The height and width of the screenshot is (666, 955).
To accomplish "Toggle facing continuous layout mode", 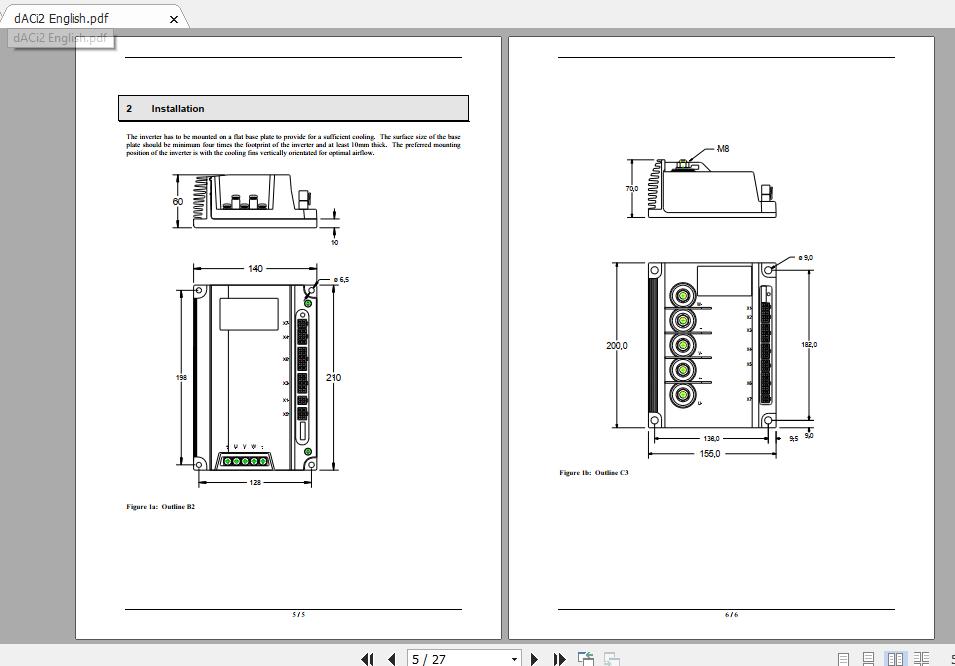I will pos(922,658).
